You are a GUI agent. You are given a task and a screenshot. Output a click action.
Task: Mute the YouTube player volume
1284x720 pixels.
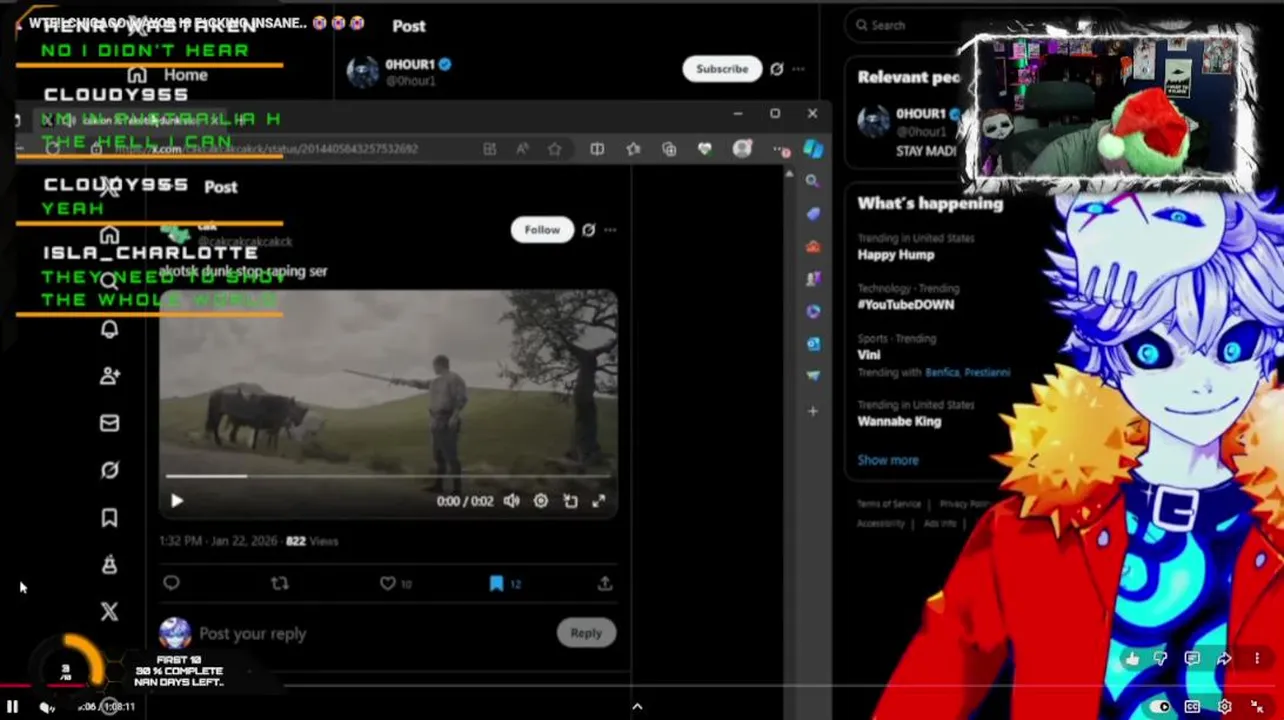[46, 707]
